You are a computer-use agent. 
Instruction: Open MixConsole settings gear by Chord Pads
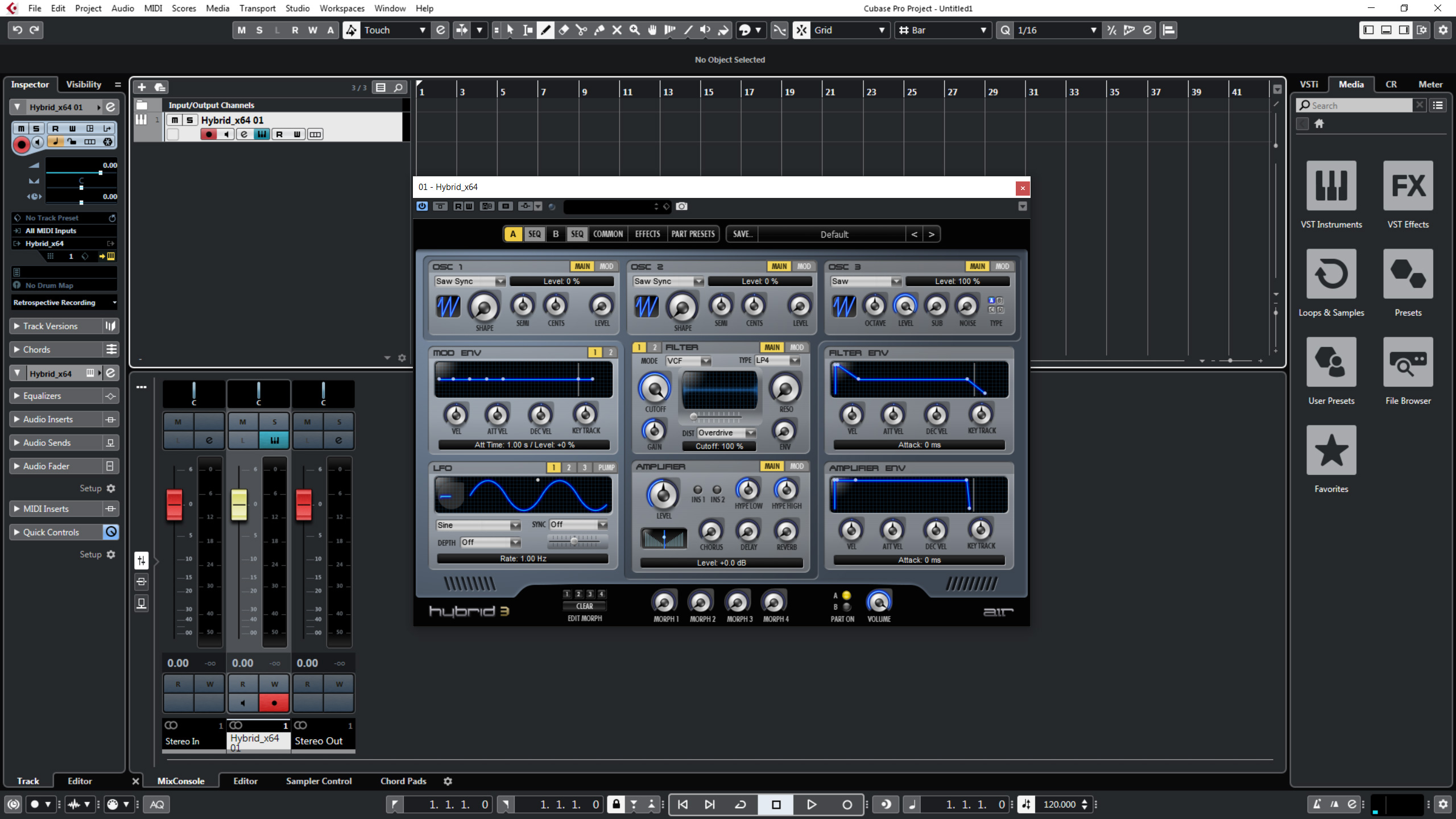[448, 781]
